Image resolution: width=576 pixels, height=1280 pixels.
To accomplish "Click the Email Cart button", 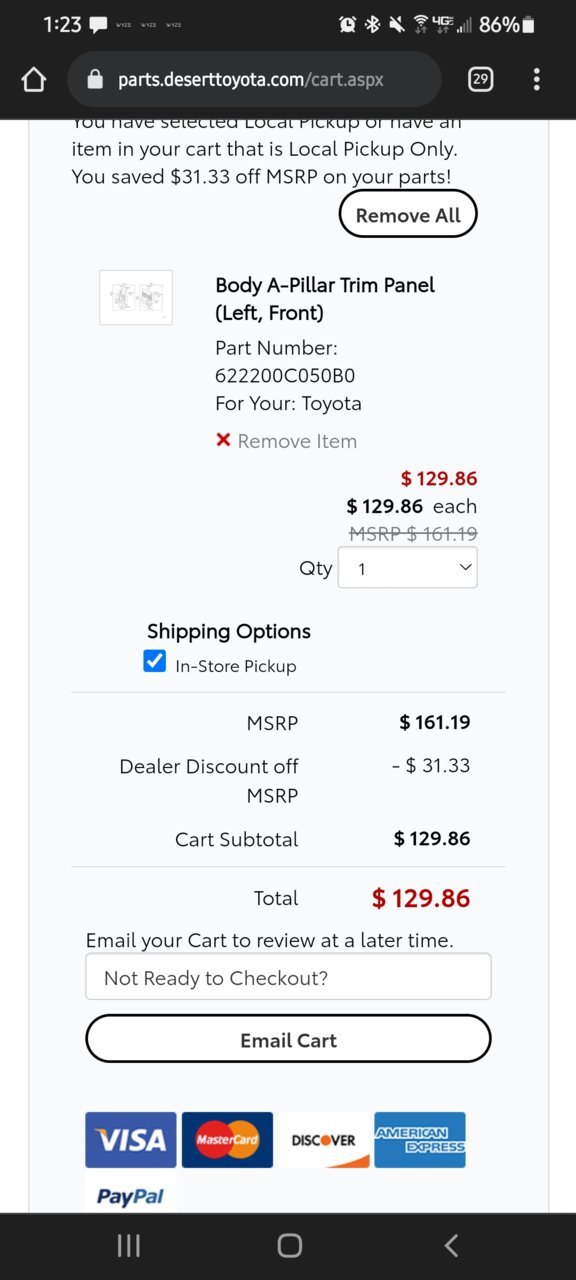I will [x=288, y=1040].
